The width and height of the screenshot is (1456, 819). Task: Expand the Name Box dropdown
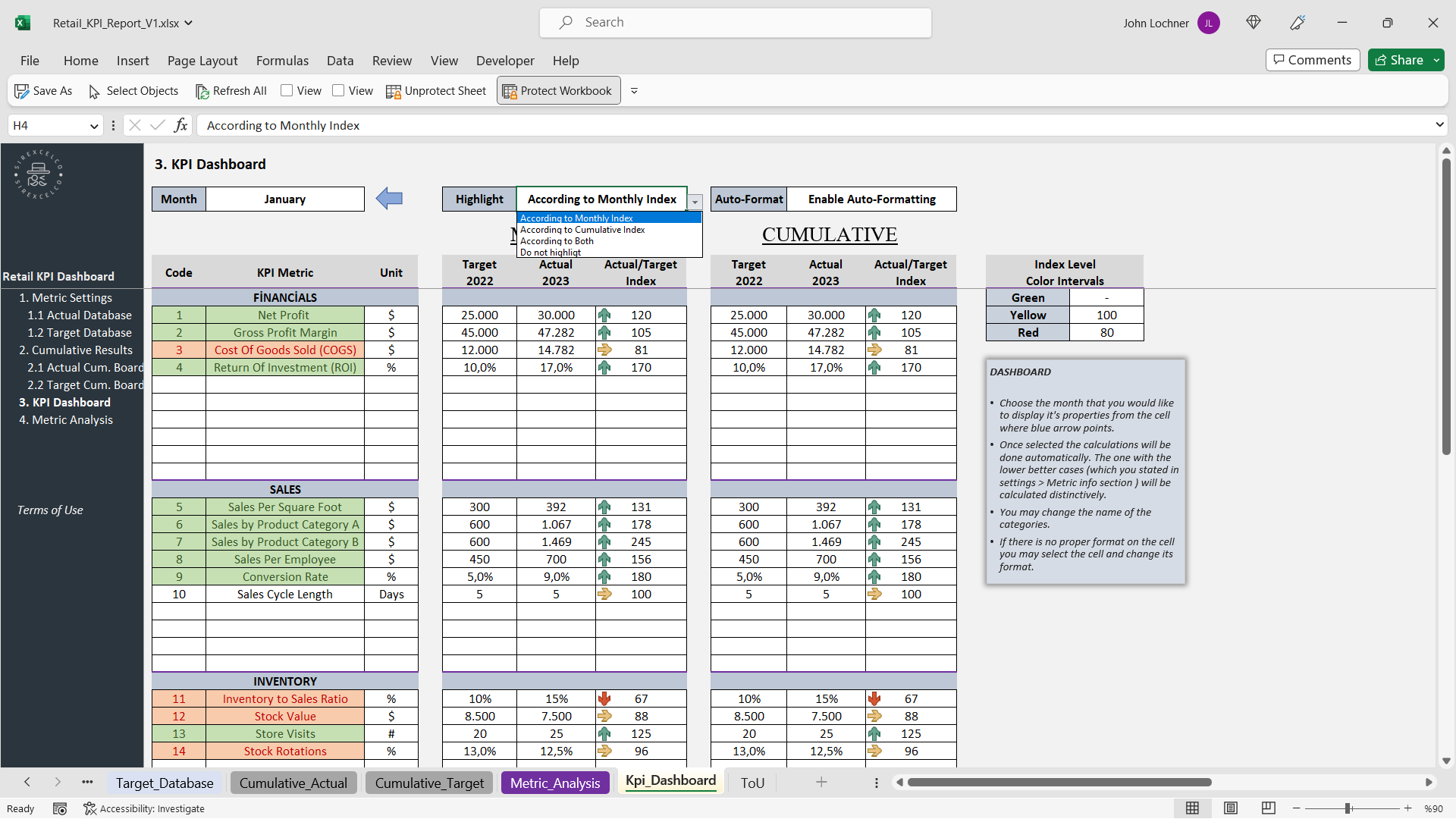click(94, 126)
